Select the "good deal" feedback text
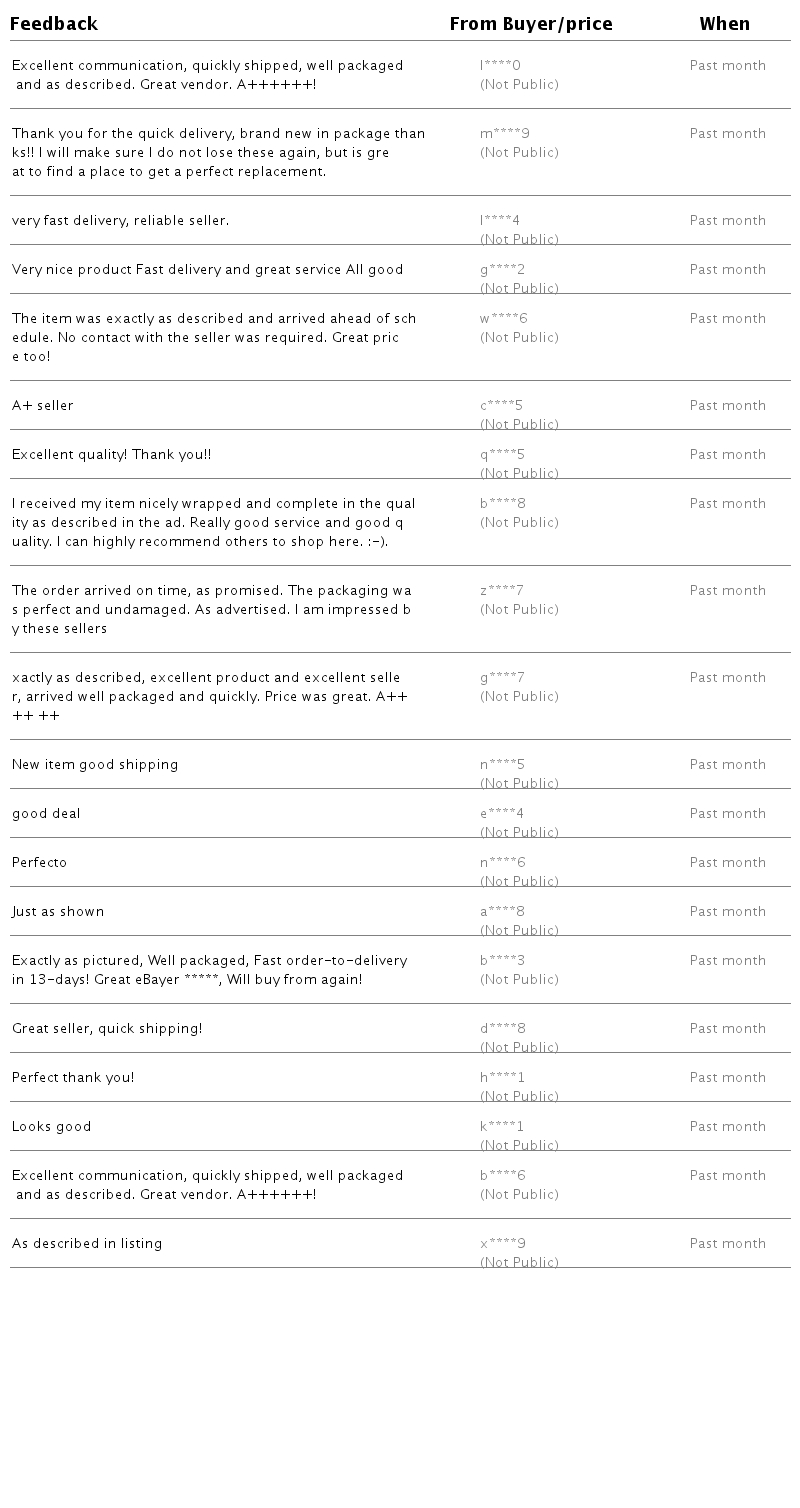The width and height of the screenshot is (800, 1508). click(x=46, y=814)
